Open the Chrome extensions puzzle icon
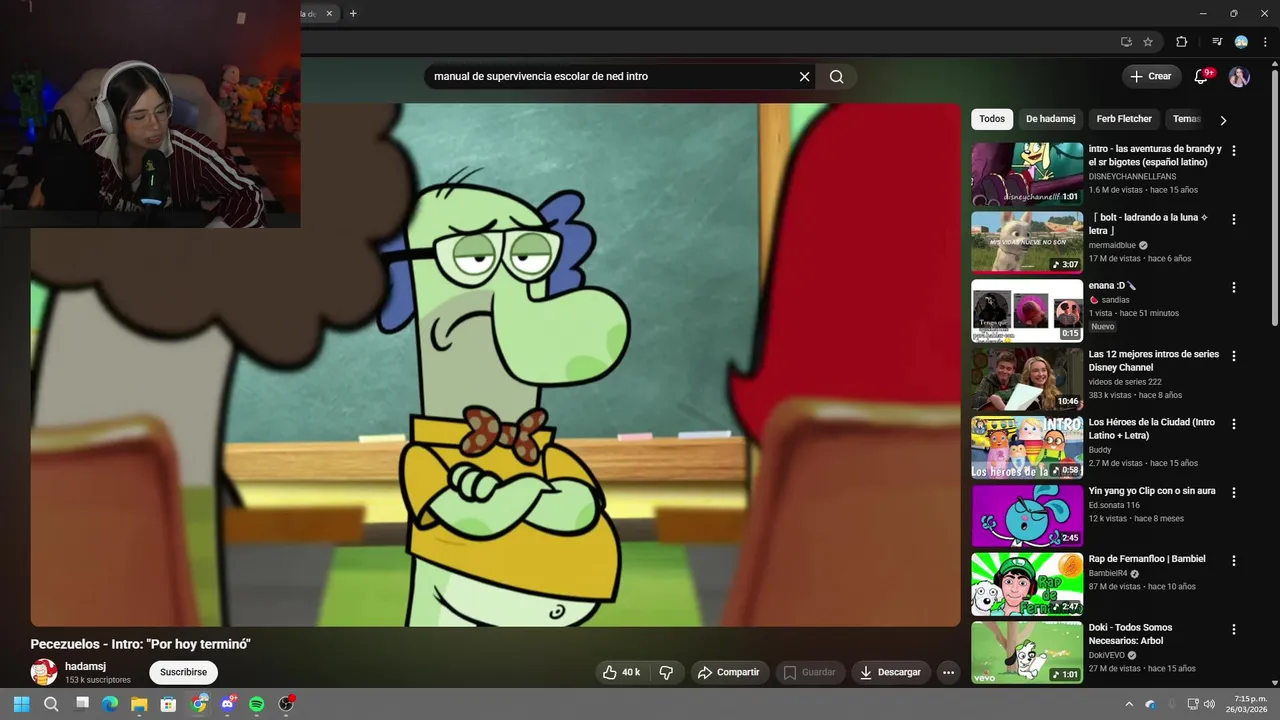Screen dimensions: 1280x720 click(1181, 42)
